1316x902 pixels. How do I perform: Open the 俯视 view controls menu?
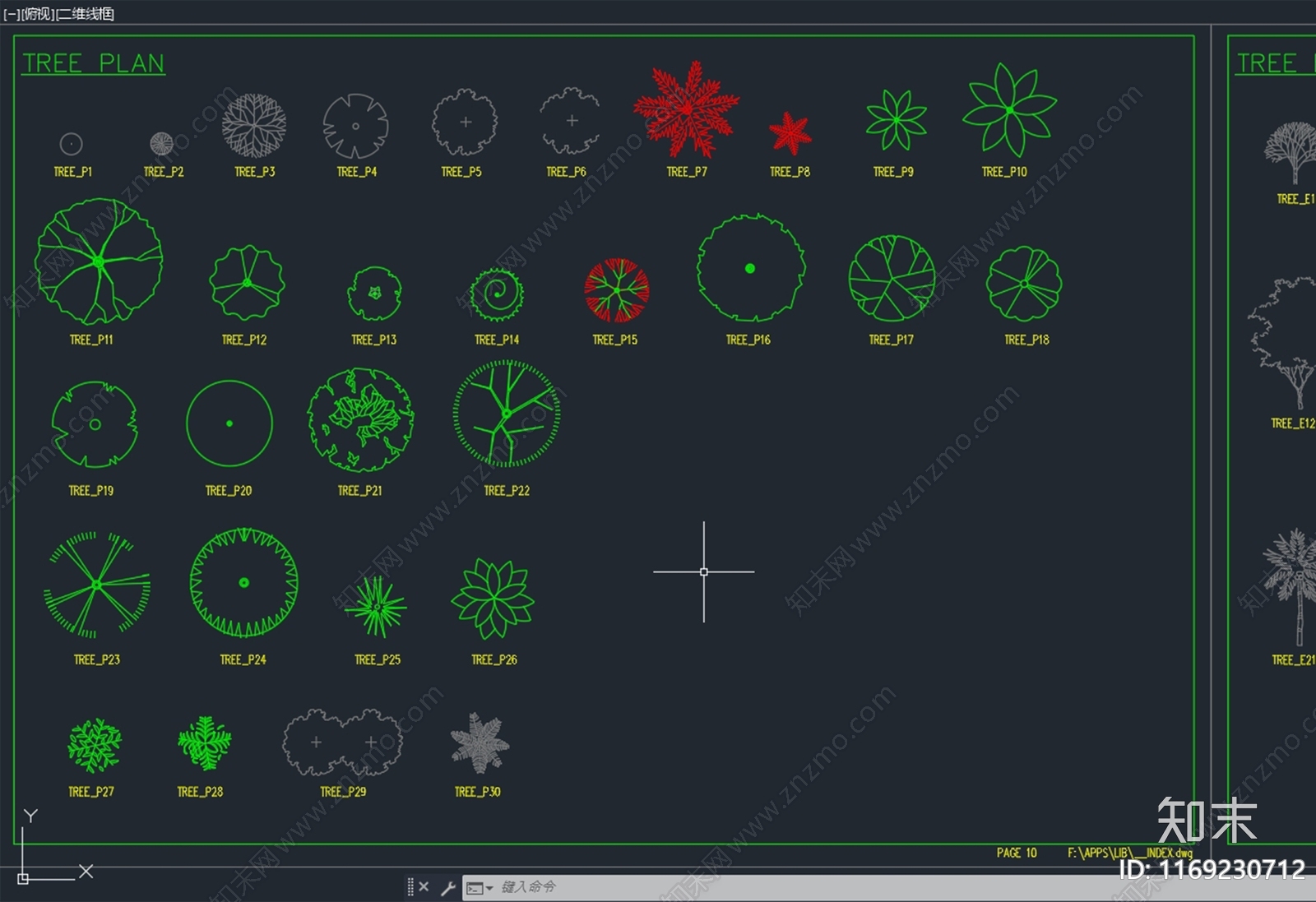click(x=37, y=13)
